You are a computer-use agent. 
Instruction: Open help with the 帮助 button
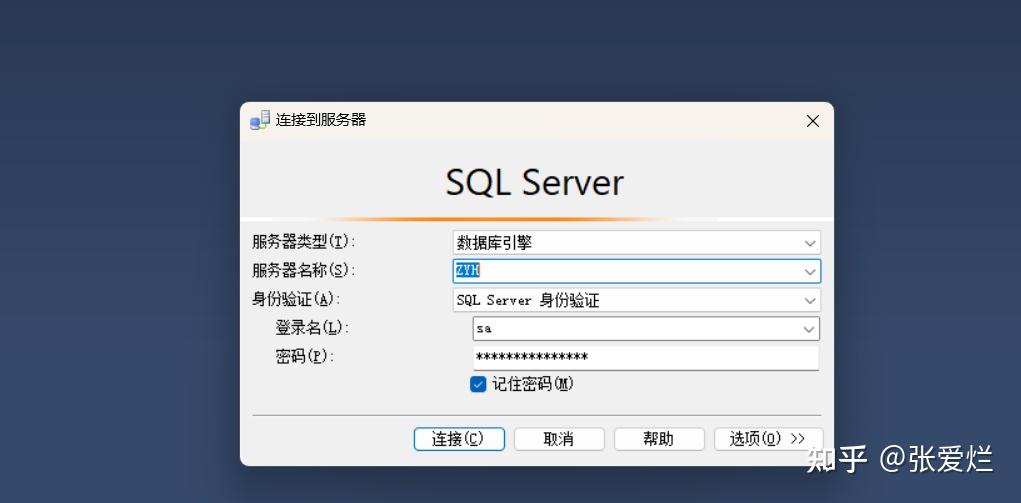point(659,439)
